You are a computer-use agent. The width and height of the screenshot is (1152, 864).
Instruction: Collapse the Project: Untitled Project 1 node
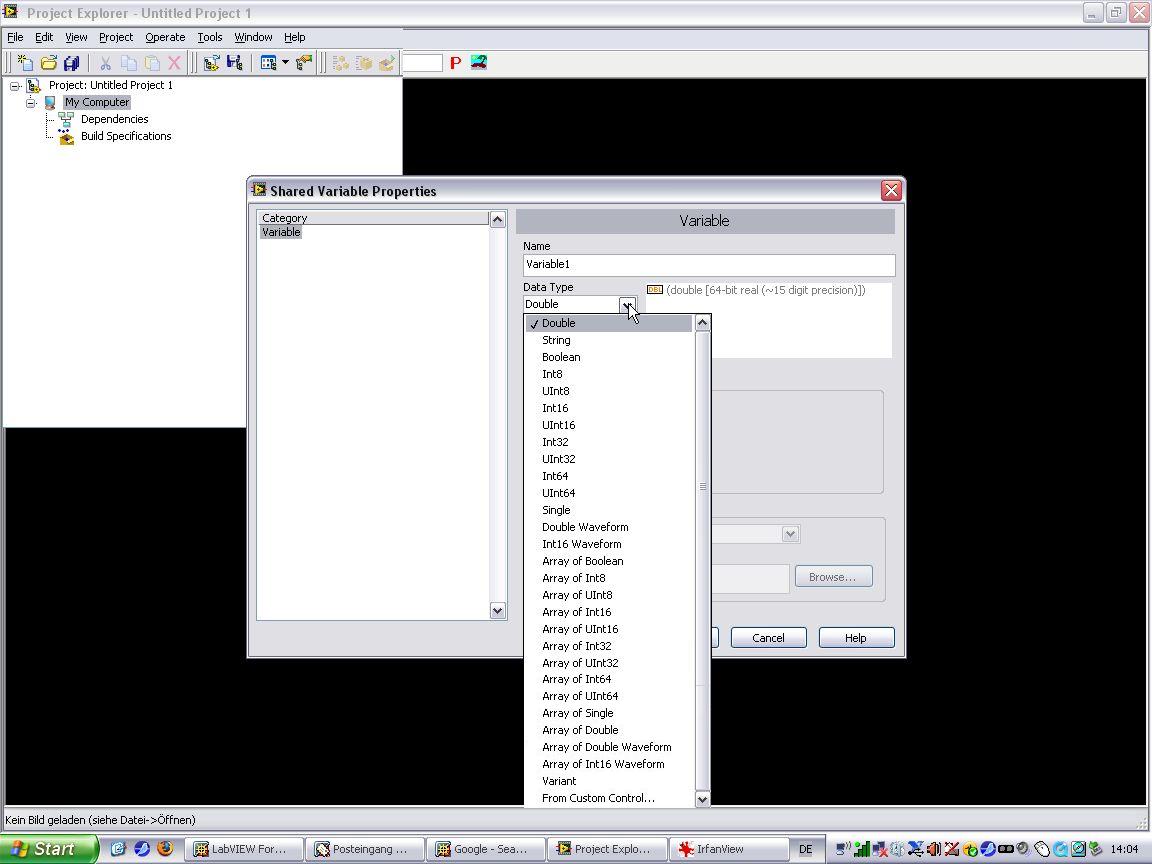15,86
